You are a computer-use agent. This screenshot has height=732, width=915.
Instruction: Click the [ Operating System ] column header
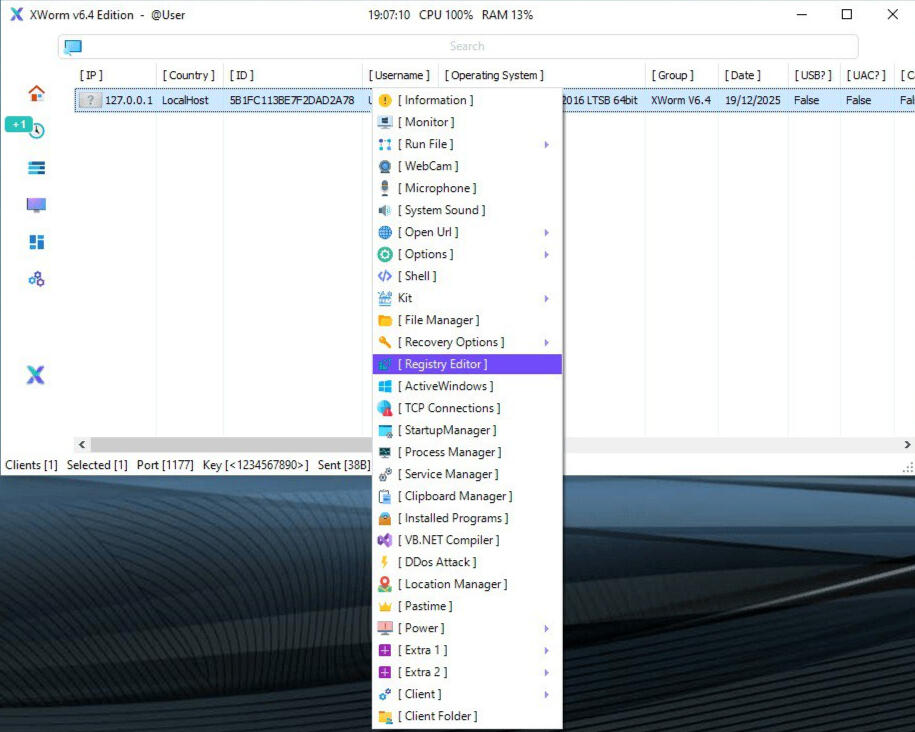pos(494,75)
